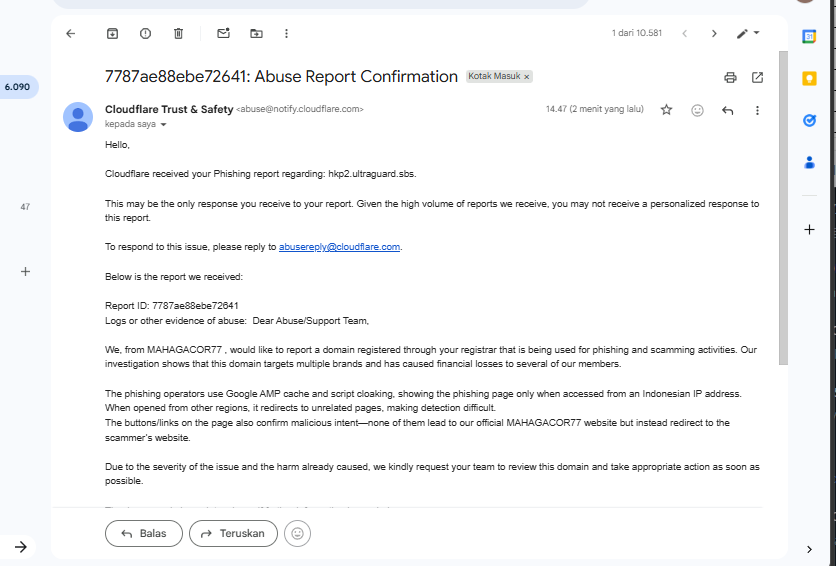Go to the newer email arrow
Viewport: 836px width, 566px height.
coord(685,34)
